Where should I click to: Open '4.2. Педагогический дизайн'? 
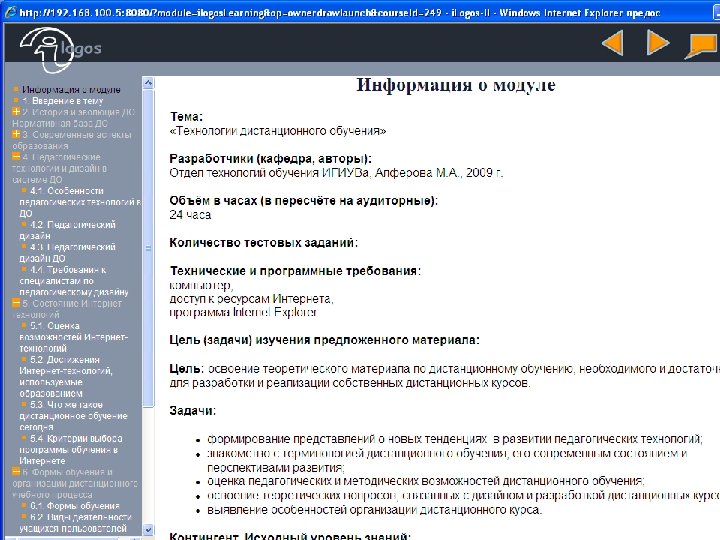pos(68,230)
